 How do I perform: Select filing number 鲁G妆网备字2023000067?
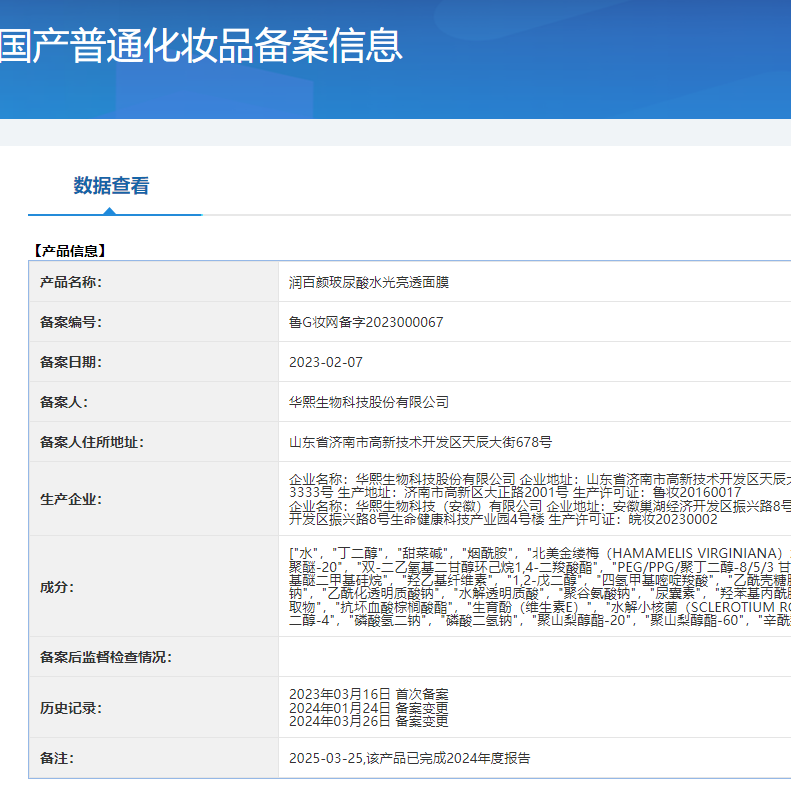coord(366,322)
